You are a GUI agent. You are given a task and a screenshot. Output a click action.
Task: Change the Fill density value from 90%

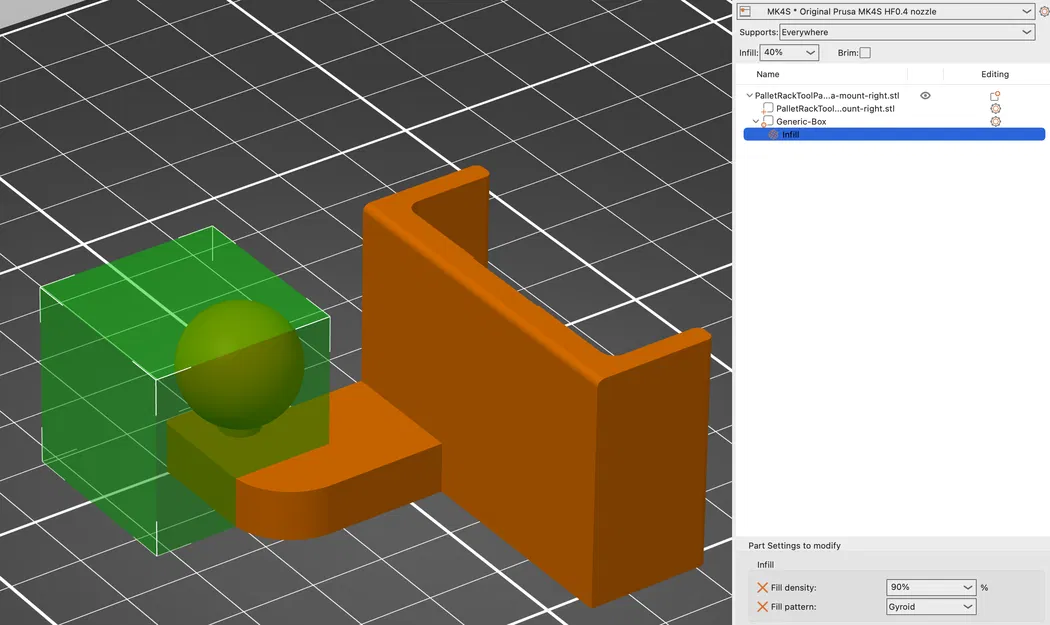point(930,587)
